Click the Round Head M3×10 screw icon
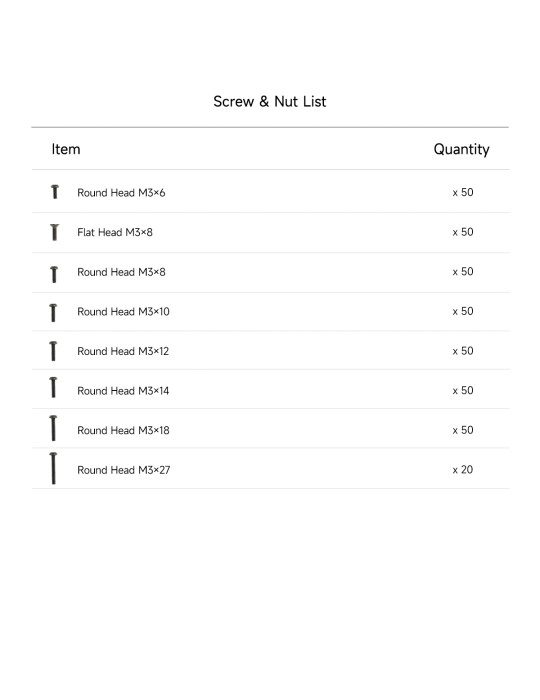 coord(53,312)
